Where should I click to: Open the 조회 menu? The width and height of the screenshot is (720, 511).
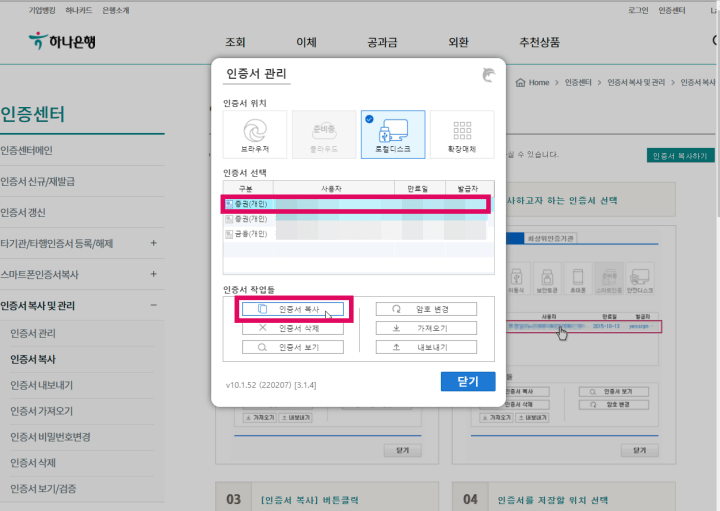pos(235,42)
